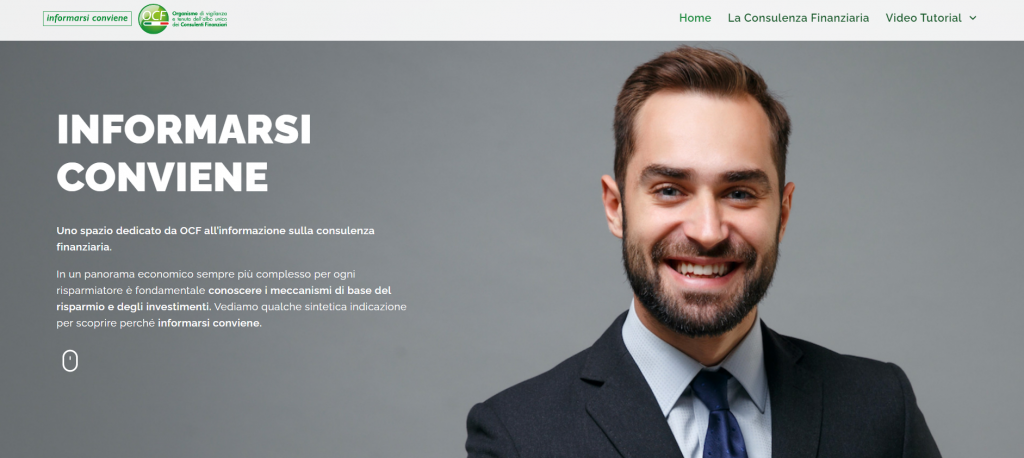Image resolution: width=1024 pixels, height=458 pixels.
Task: Click bold text 'conoscere i meccanismi di base'
Action: (300, 290)
